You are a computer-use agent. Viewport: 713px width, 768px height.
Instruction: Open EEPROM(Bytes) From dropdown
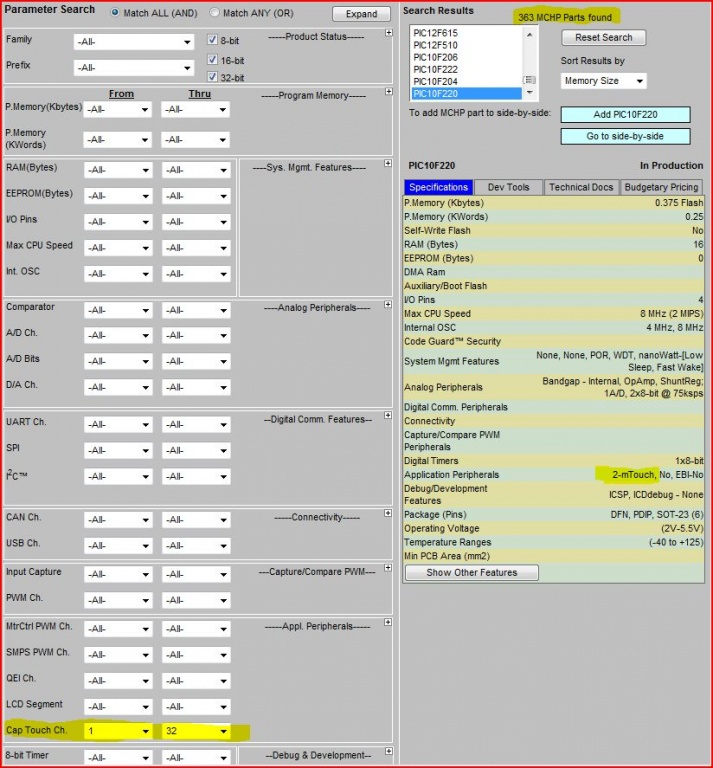pos(118,196)
